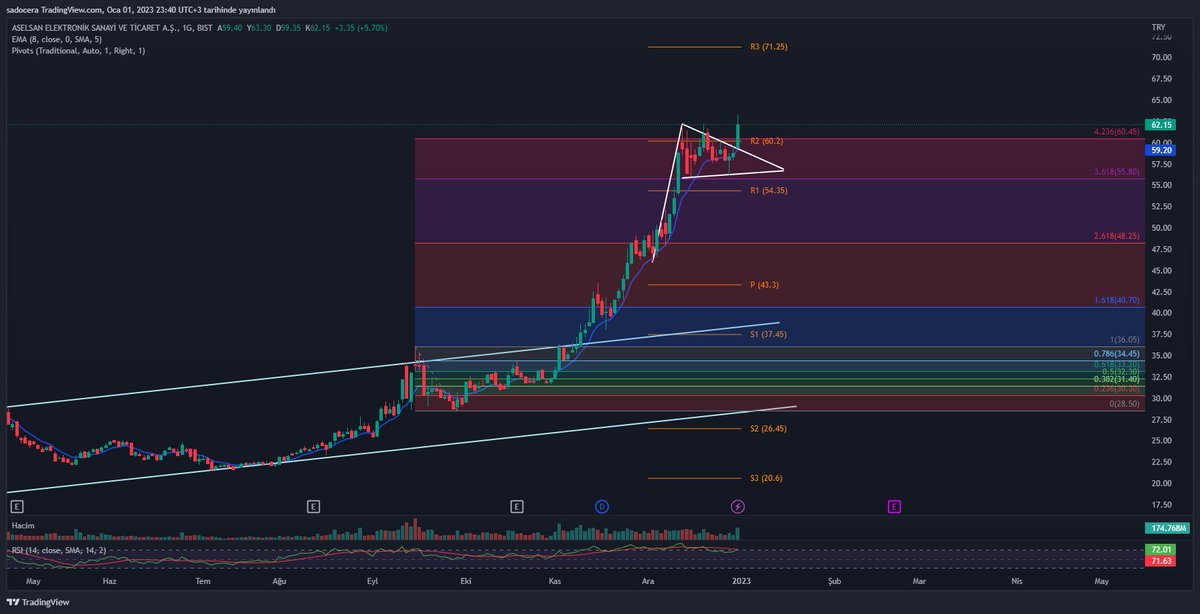The image size is (1200, 614).
Task: Click the E earnings marker nearest Kas
Action: (x=516, y=506)
